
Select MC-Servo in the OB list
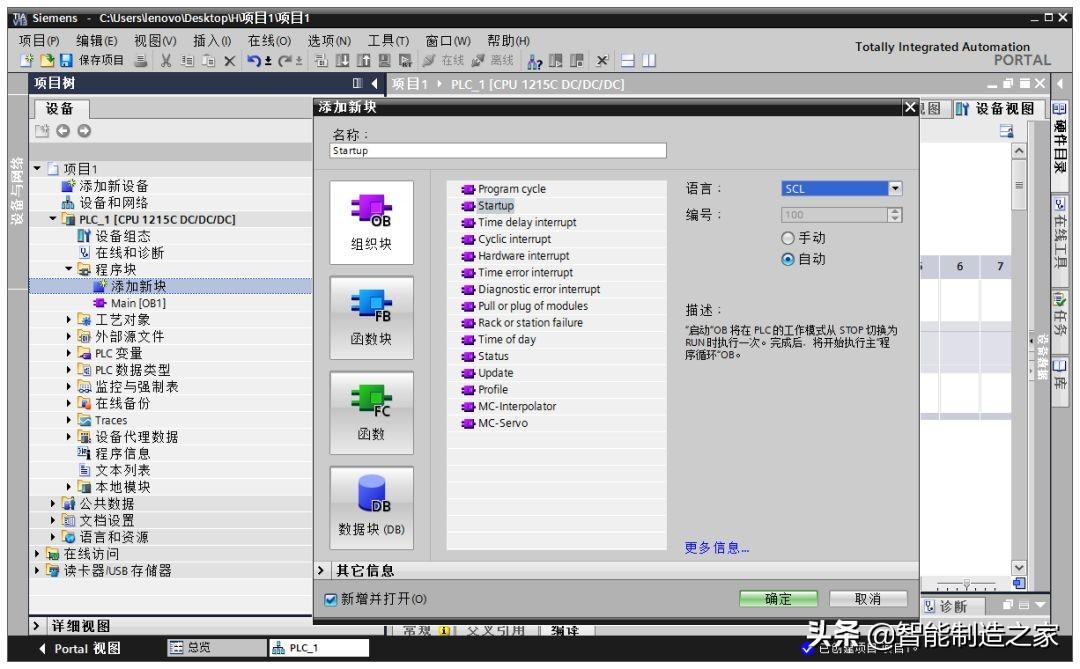pos(503,423)
